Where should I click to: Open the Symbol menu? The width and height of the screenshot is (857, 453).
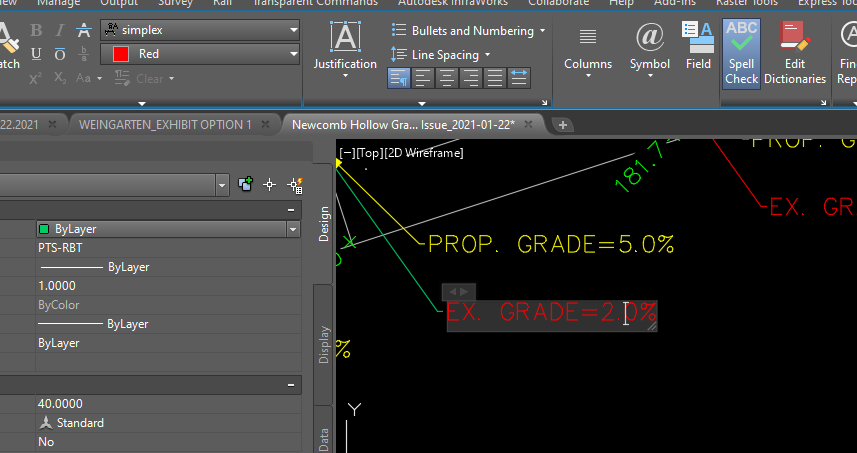click(x=649, y=51)
